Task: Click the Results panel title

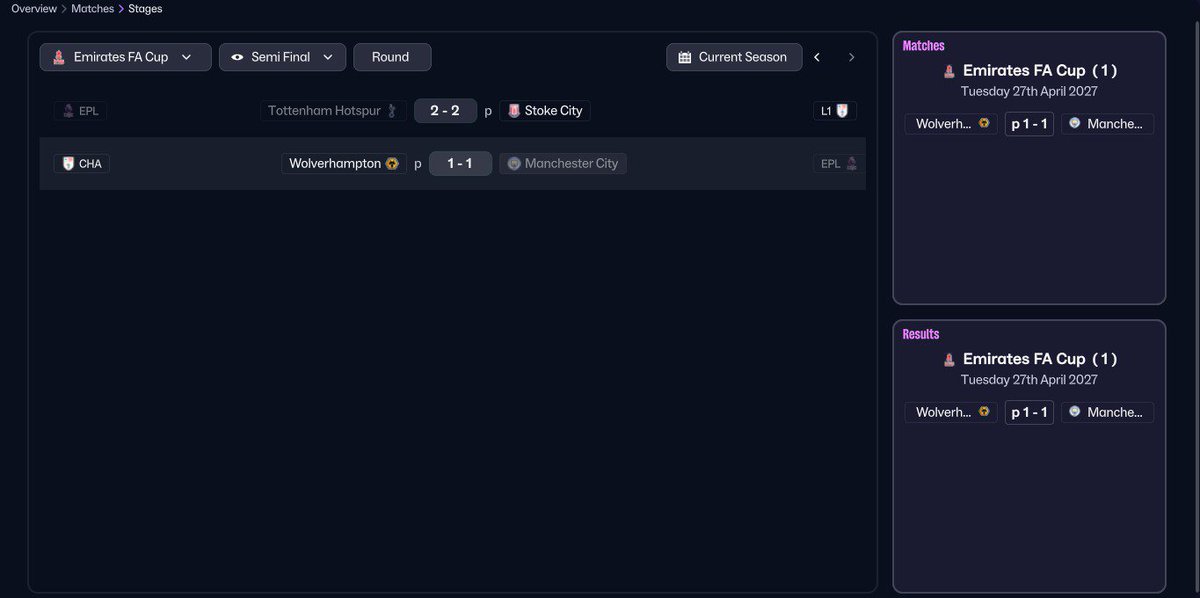Action: 921,334
